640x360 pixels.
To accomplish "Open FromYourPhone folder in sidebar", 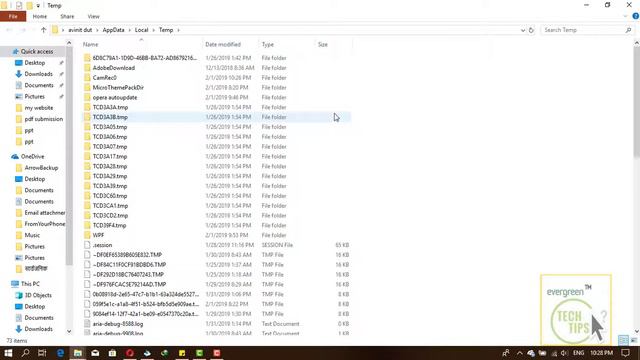I will 44,224.
